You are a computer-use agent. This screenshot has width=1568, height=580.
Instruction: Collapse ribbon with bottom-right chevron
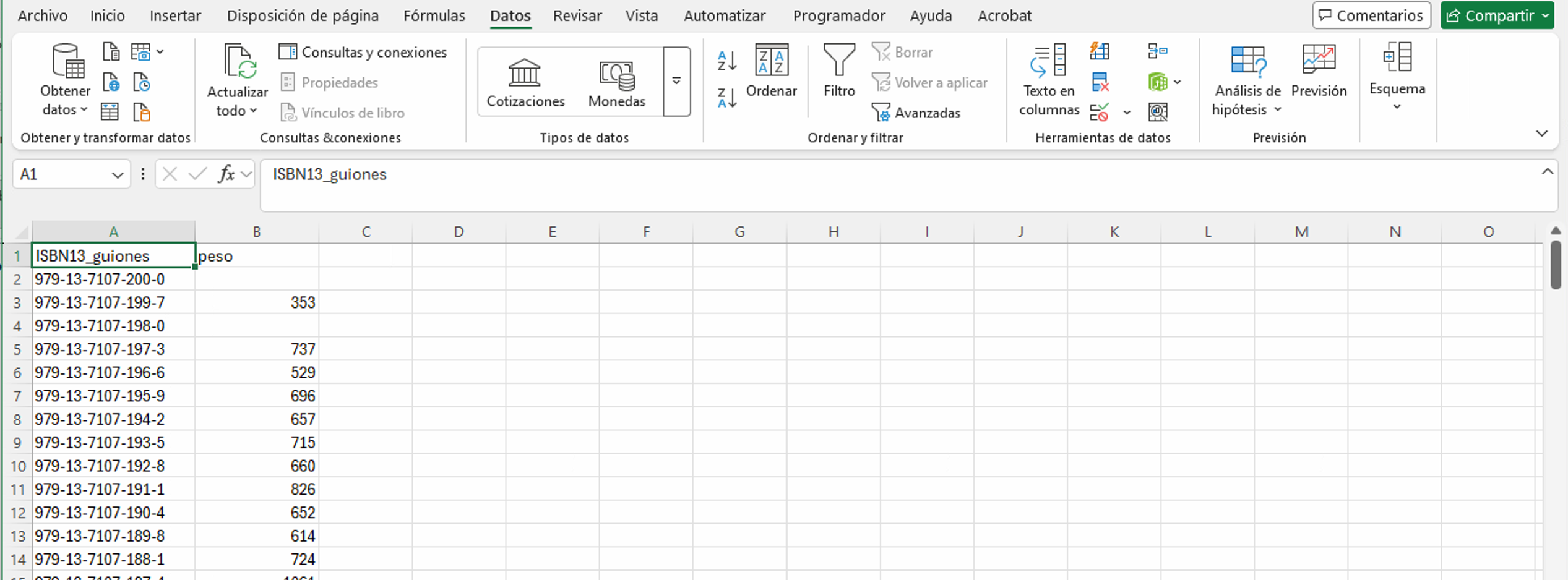coord(1541,134)
